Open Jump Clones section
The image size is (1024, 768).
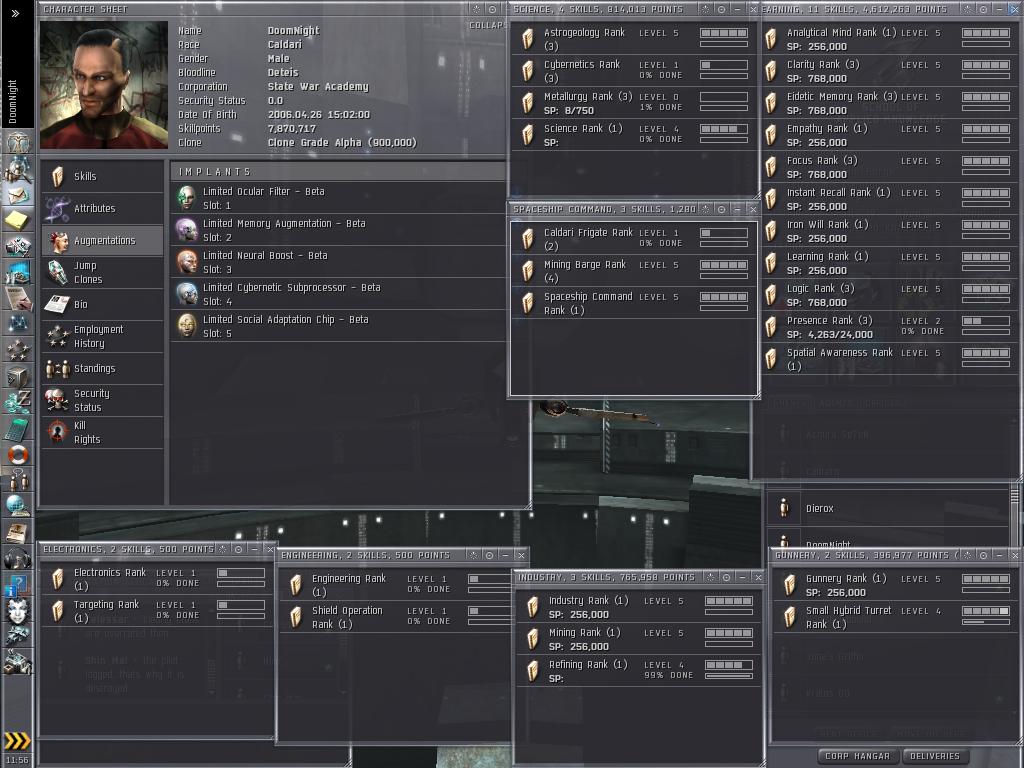[x=103, y=272]
